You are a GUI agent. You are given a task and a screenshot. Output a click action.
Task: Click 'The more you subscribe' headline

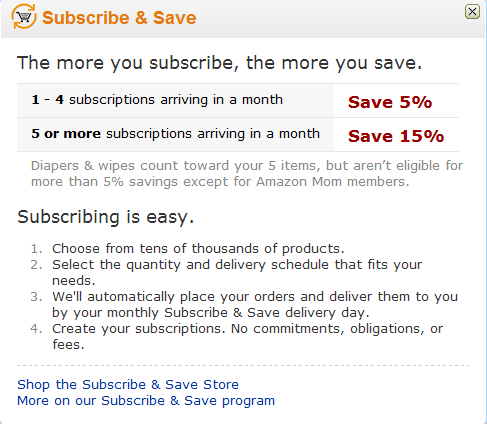(219, 63)
